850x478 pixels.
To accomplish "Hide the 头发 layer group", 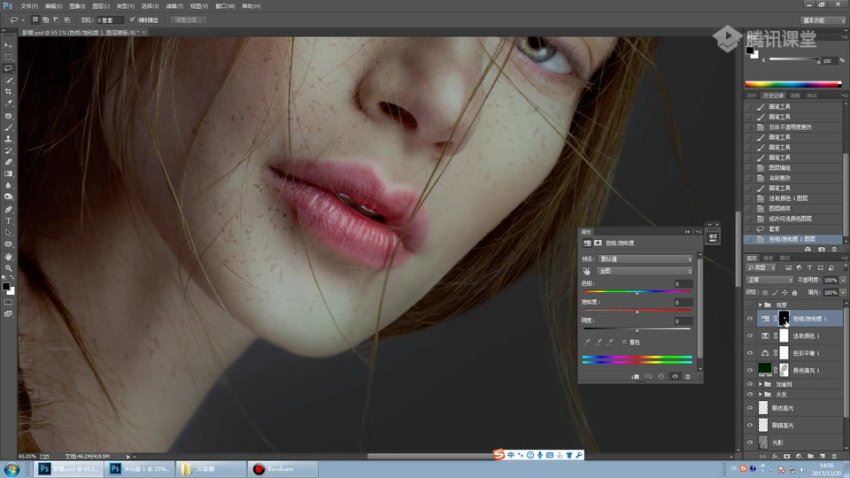I will (x=750, y=395).
